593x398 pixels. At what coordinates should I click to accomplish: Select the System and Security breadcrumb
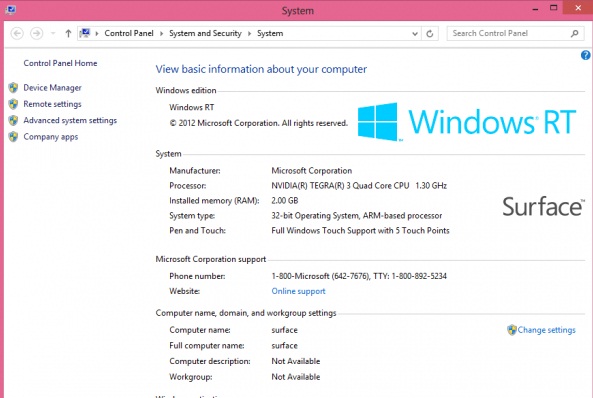[205, 33]
